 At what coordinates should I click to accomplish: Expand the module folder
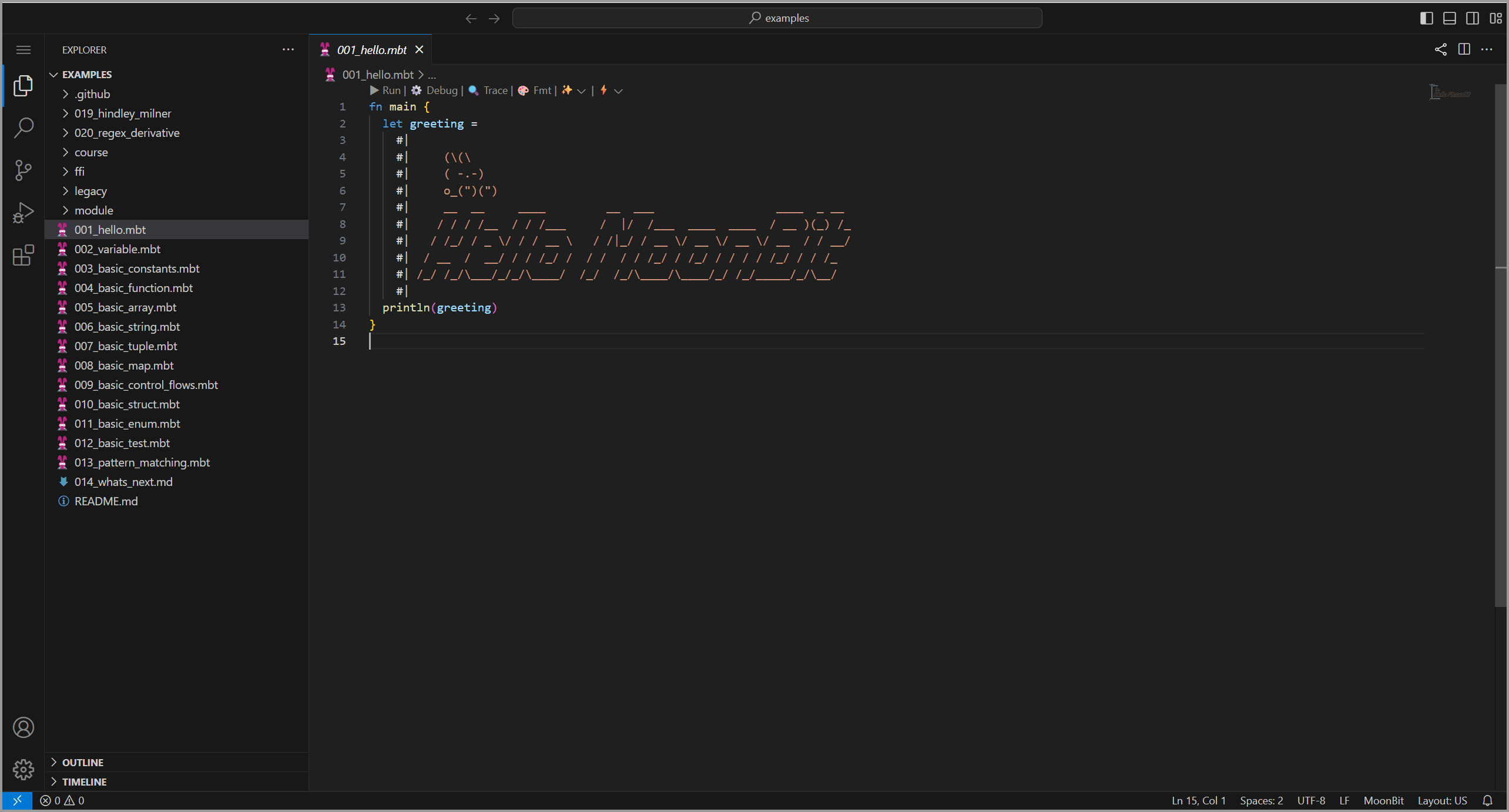coord(176,210)
